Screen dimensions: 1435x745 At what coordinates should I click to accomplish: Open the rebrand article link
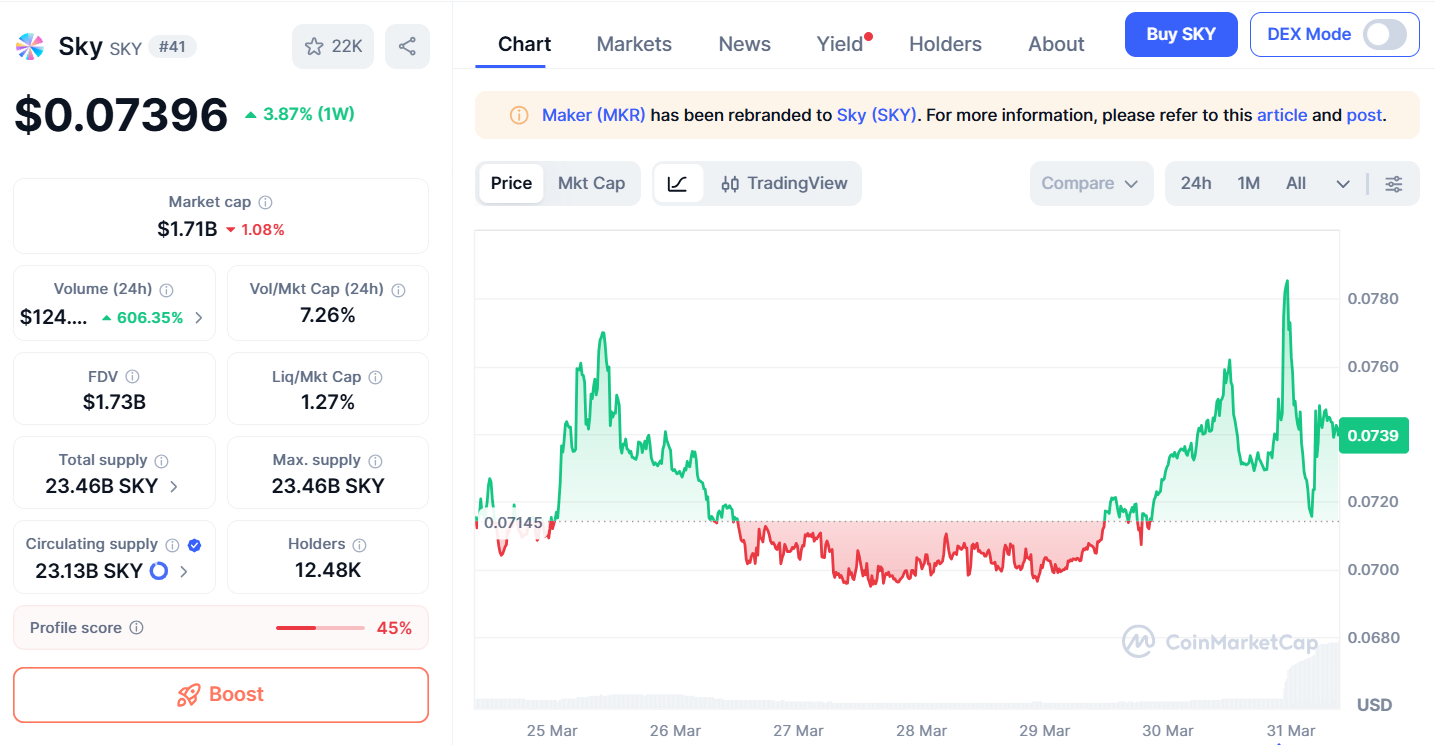point(1282,115)
